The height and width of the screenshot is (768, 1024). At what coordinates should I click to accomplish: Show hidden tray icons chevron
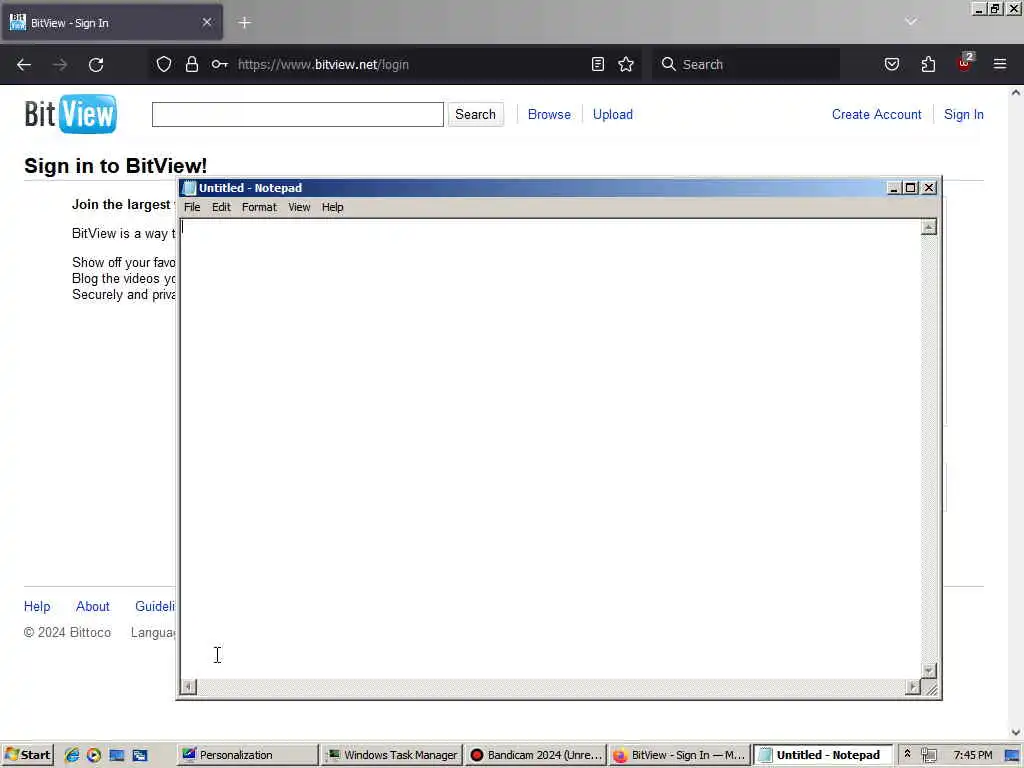click(x=907, y=754)
